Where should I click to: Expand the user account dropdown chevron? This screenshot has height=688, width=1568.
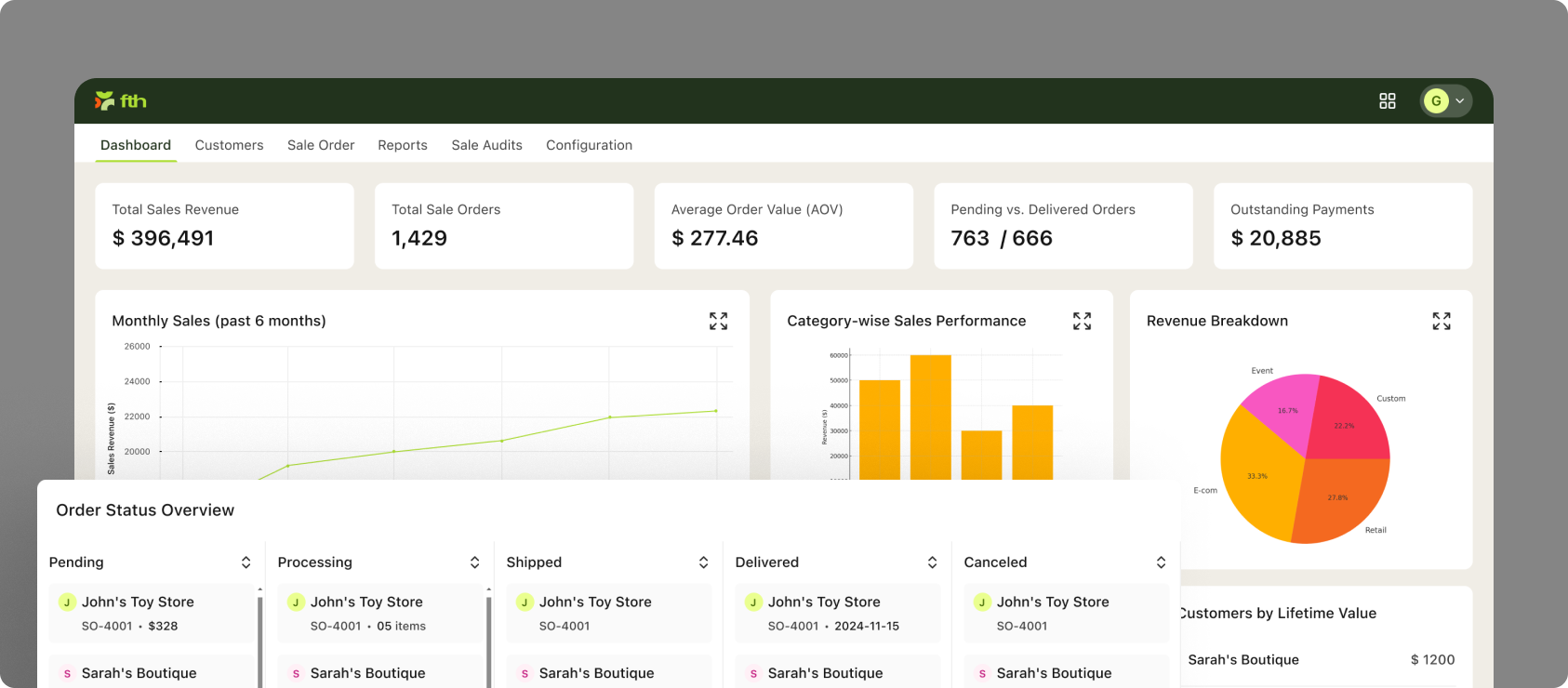(x=1460, y=101)
